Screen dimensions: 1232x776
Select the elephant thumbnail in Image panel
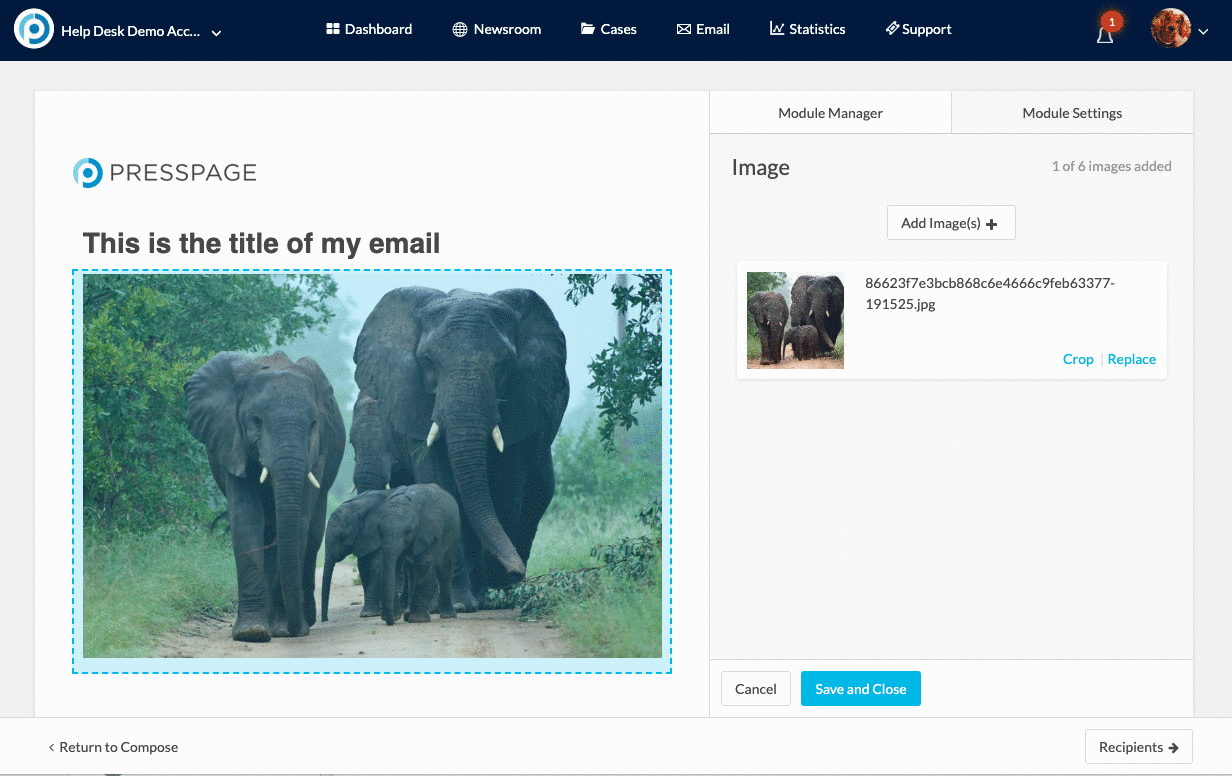pos(795,320)
